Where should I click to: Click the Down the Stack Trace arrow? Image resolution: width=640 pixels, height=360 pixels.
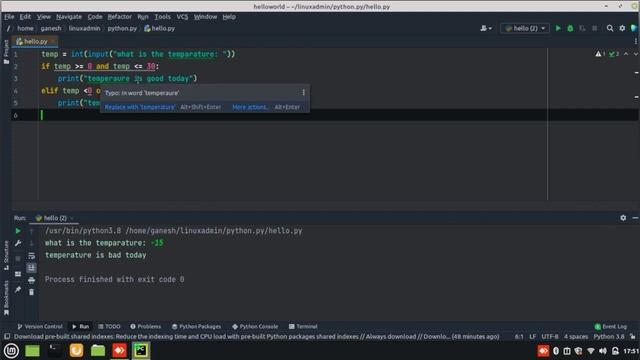click(31, 243)
